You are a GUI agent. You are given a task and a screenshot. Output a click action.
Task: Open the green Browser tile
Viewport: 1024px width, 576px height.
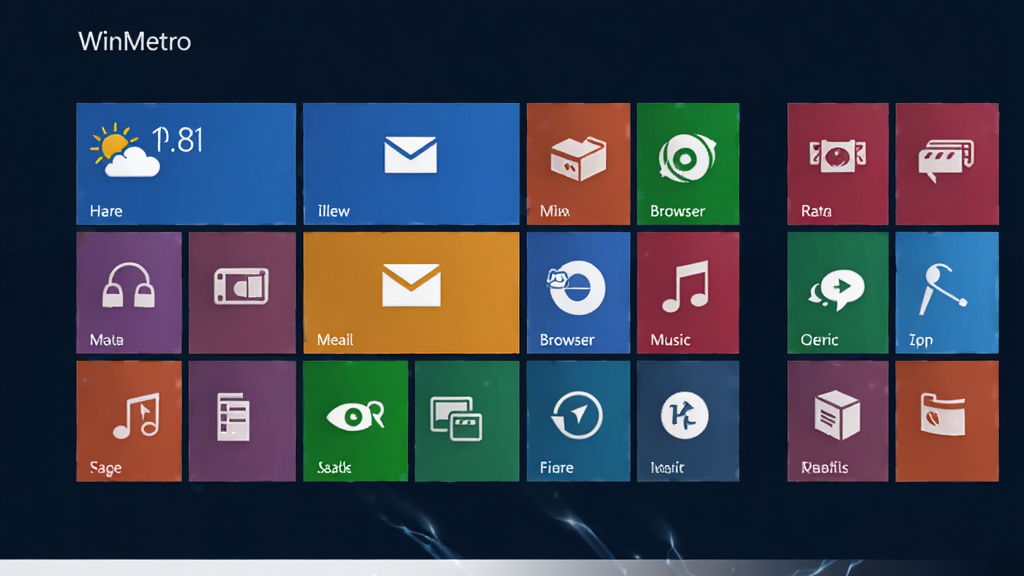pyautogui.click(x=688, y=164)
